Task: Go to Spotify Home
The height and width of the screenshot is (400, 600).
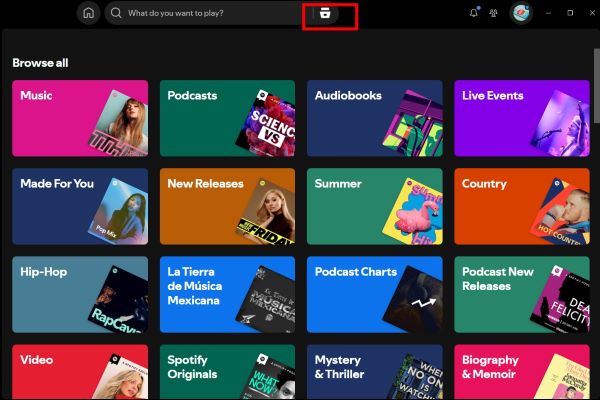Action: point(88,13)
